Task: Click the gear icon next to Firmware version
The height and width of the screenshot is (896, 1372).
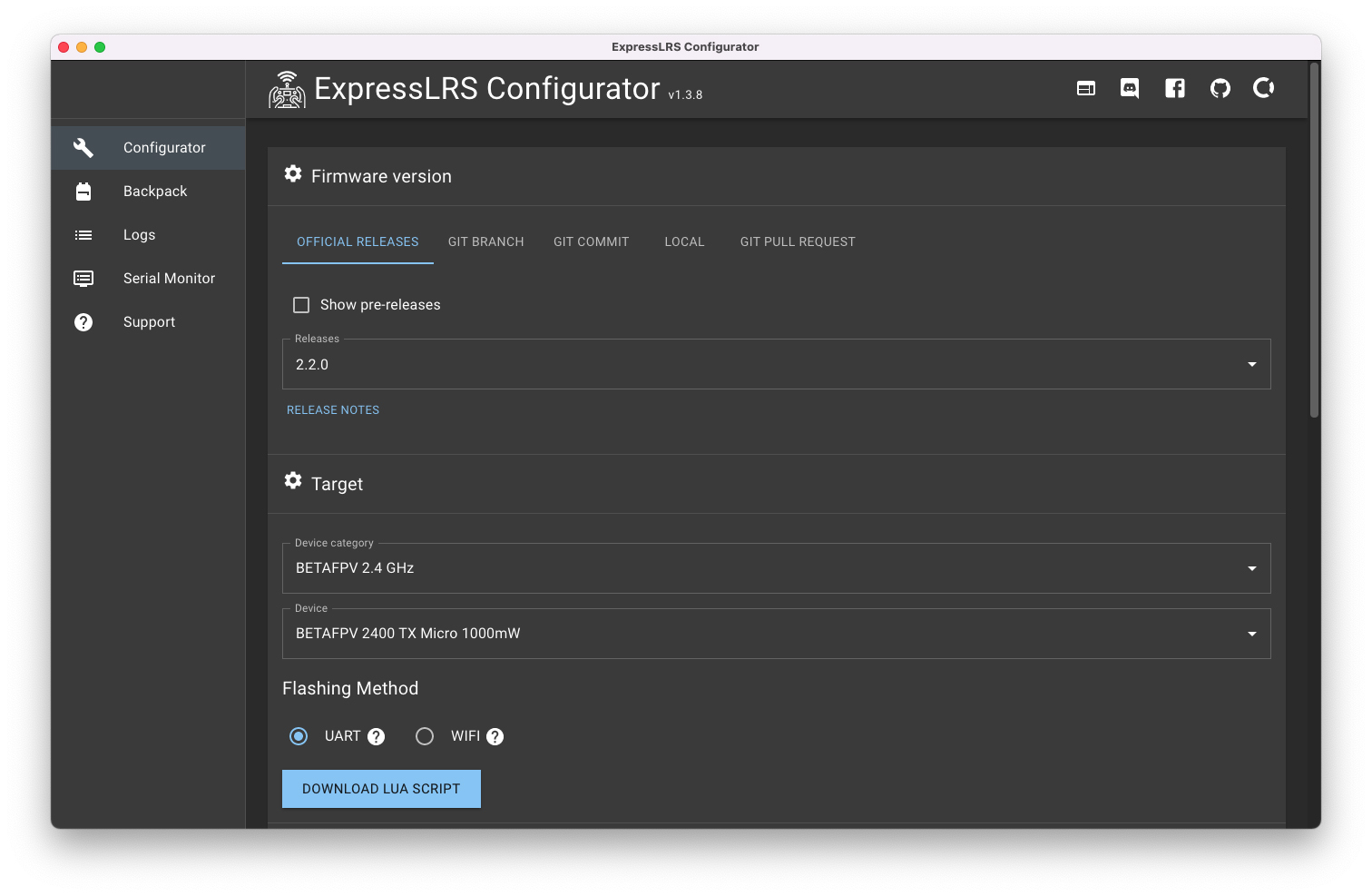Action: click(x=293, y=173)
